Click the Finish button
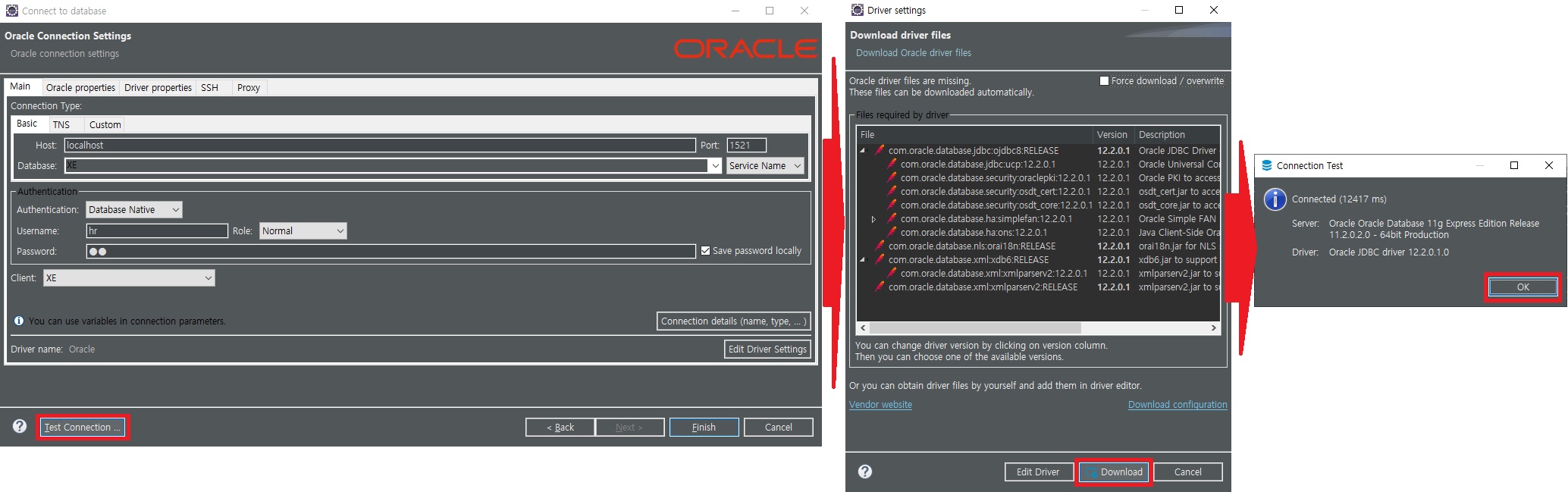Image resolution: width=1568 pixels, height=492 pixels. pos(704,427)
